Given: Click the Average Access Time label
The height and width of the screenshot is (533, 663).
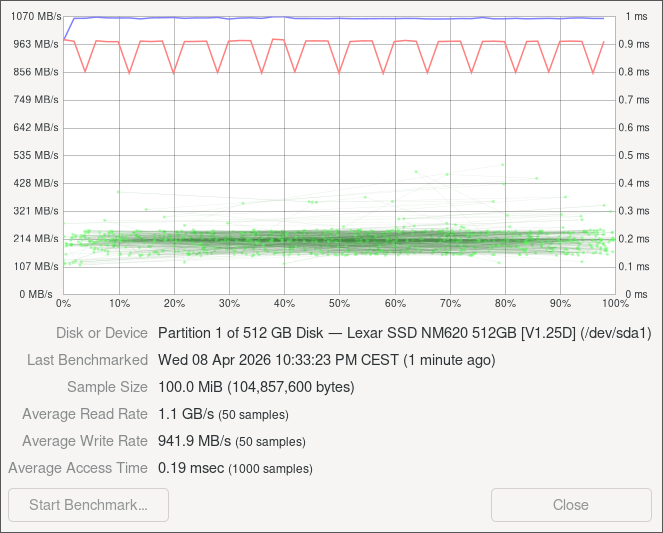Looking at the screenshot, I should (78, 468).
